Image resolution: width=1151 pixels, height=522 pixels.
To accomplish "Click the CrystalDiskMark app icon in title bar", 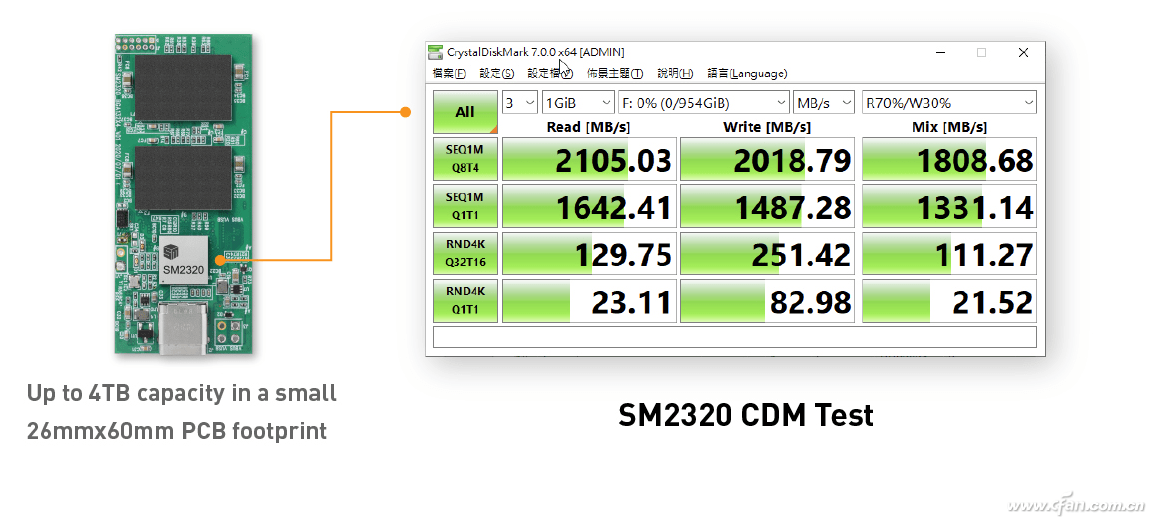I will (436, 52).
